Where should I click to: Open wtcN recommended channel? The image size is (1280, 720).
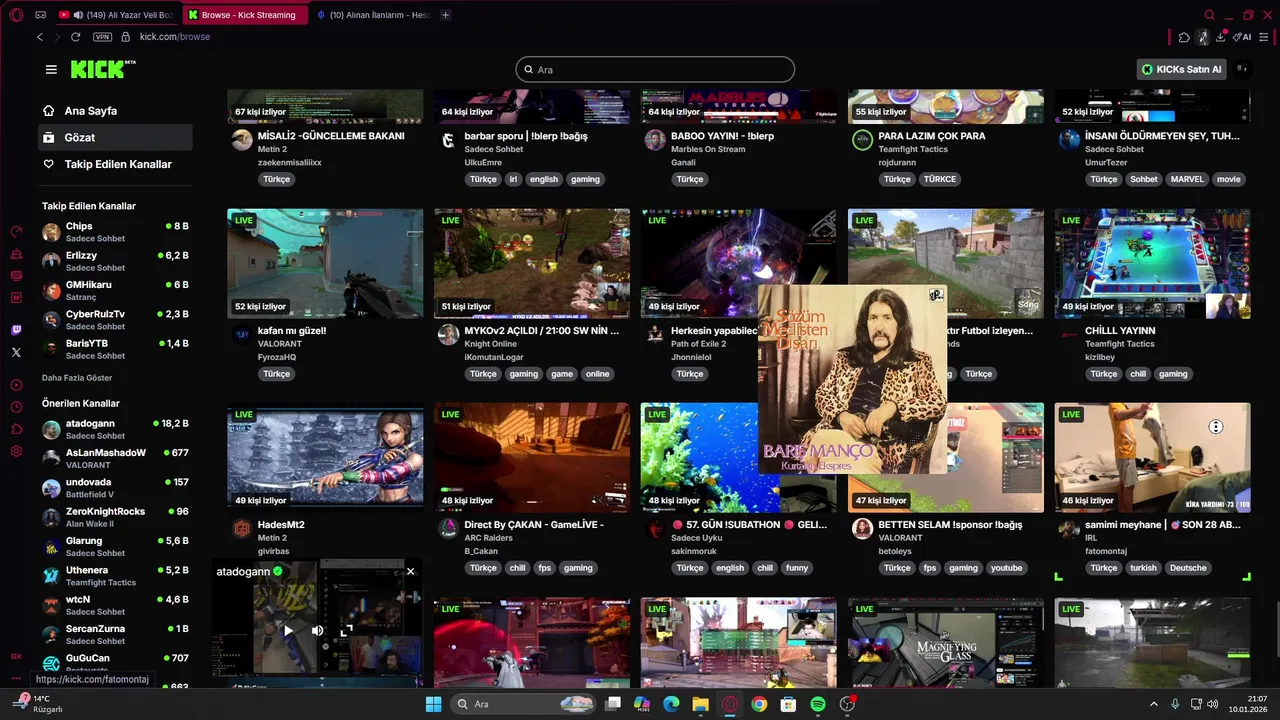click(115, 605)
